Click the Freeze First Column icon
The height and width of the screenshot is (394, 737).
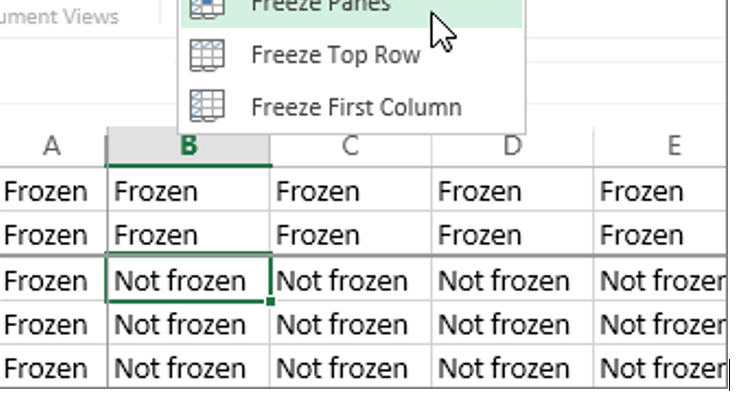(x=207, y=106)
